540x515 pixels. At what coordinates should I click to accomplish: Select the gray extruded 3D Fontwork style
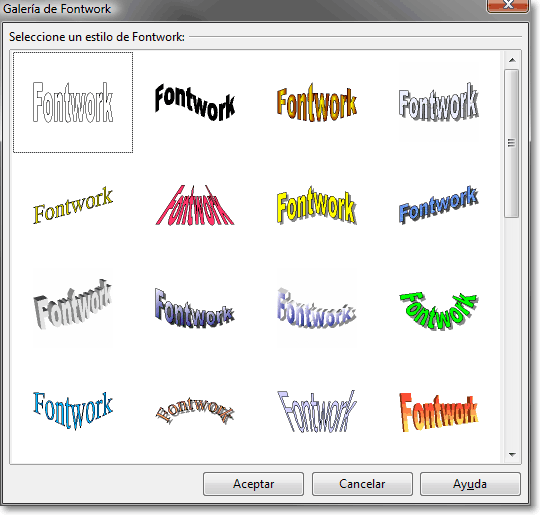pyautogui.click(x=73, y=305)
